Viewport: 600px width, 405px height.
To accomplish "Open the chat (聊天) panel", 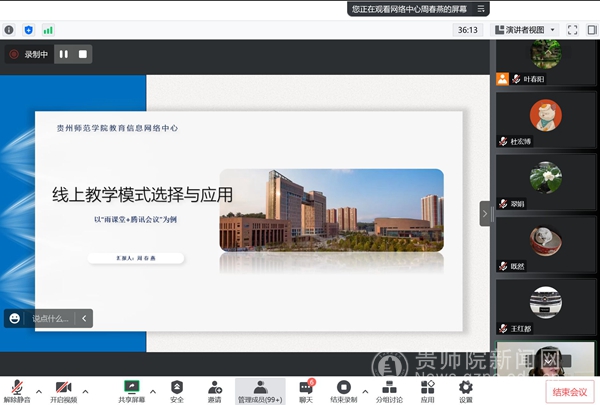I will [x=306, y=389].
